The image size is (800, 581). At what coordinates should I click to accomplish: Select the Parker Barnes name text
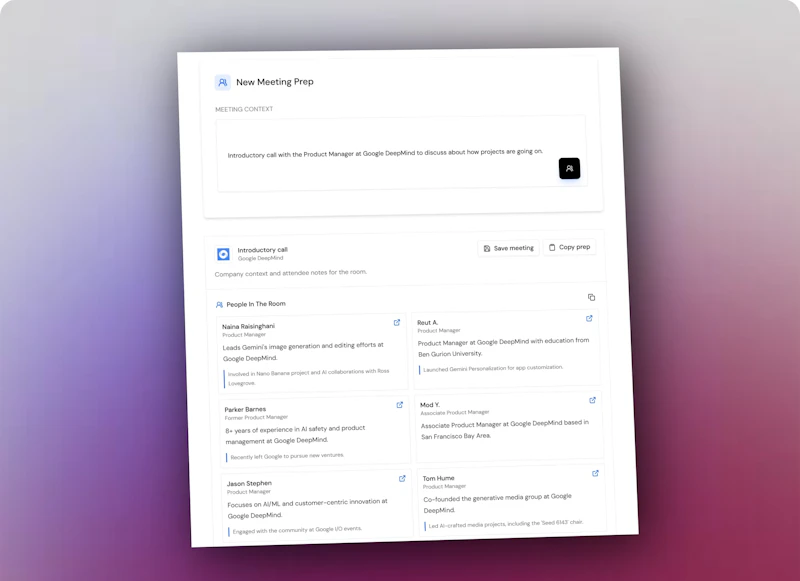pos(245,409)
